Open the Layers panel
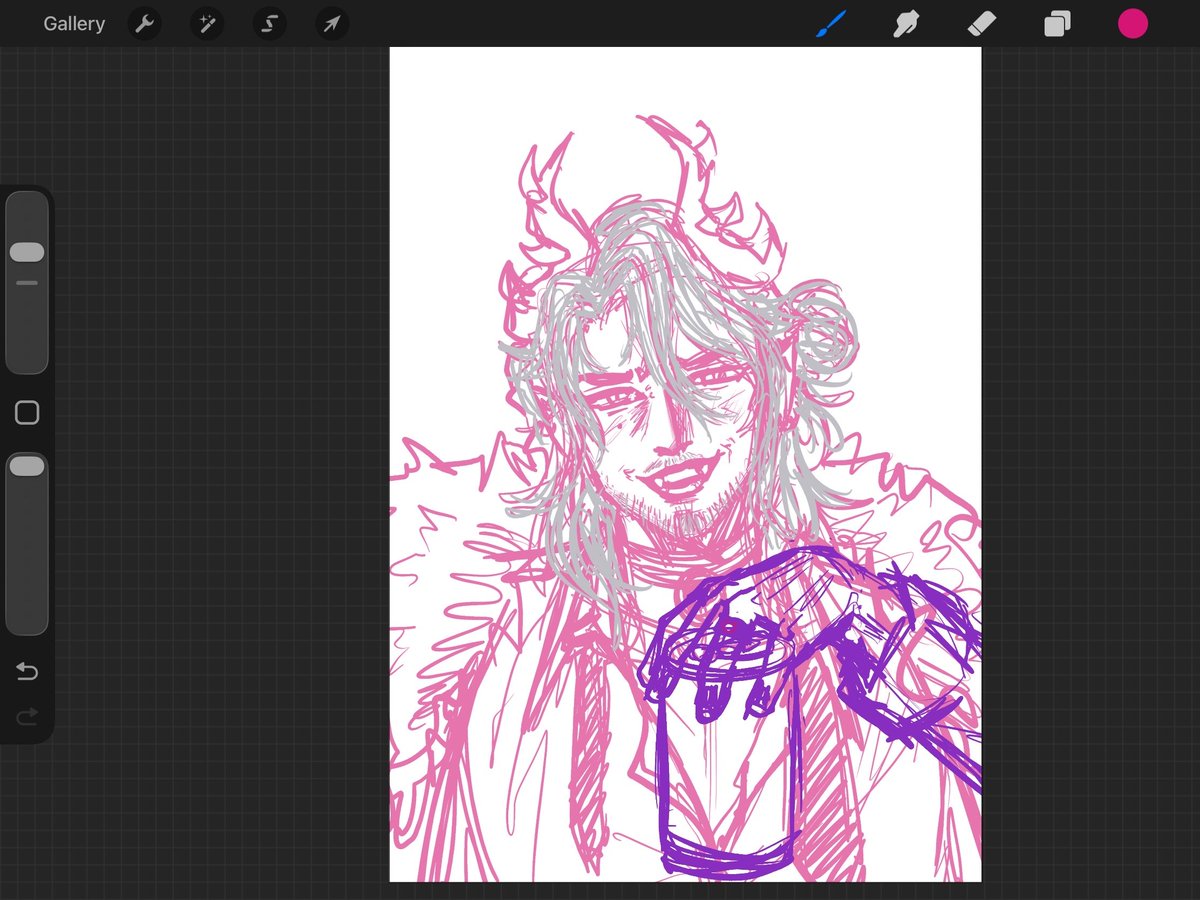This screenshot has width=1200, height=900. (x=1057, y=24)
